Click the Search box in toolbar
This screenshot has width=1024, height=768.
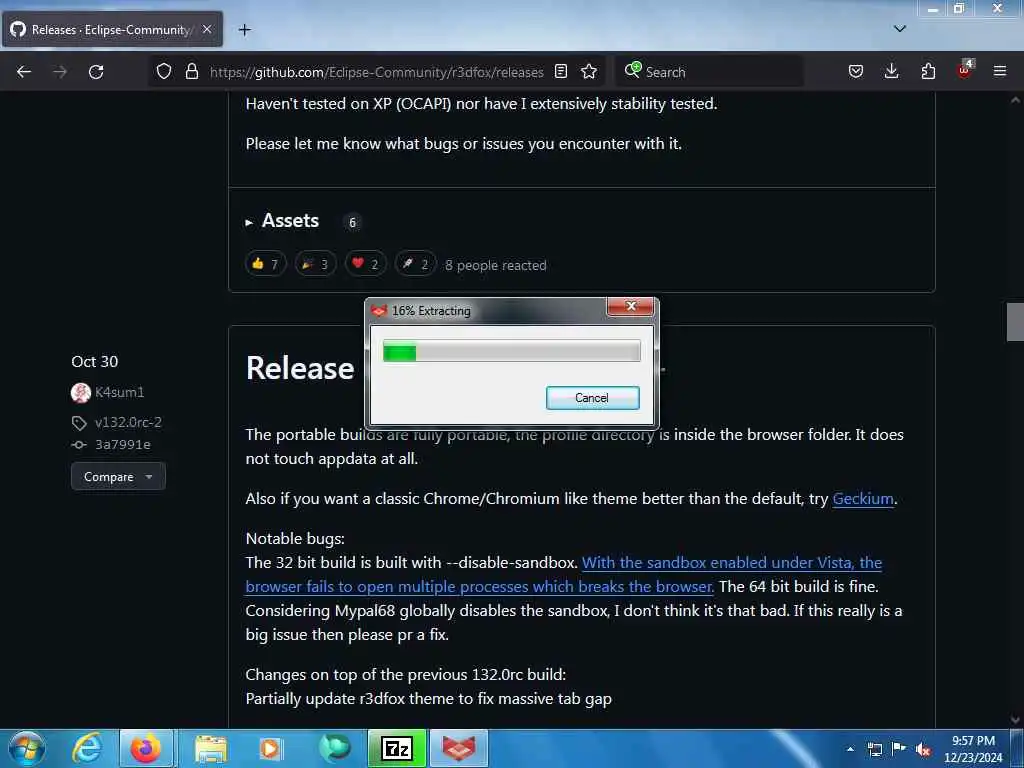(x=709, y=72)
